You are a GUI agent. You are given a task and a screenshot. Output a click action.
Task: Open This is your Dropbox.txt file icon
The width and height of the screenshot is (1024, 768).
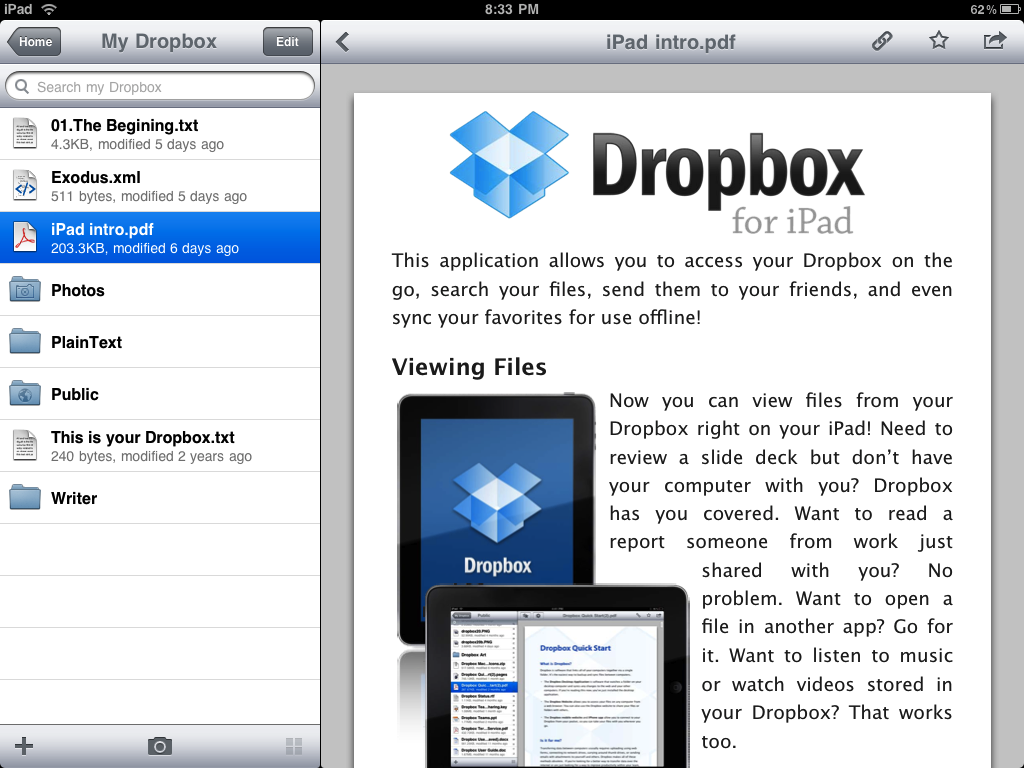click(x=25, y=445)
